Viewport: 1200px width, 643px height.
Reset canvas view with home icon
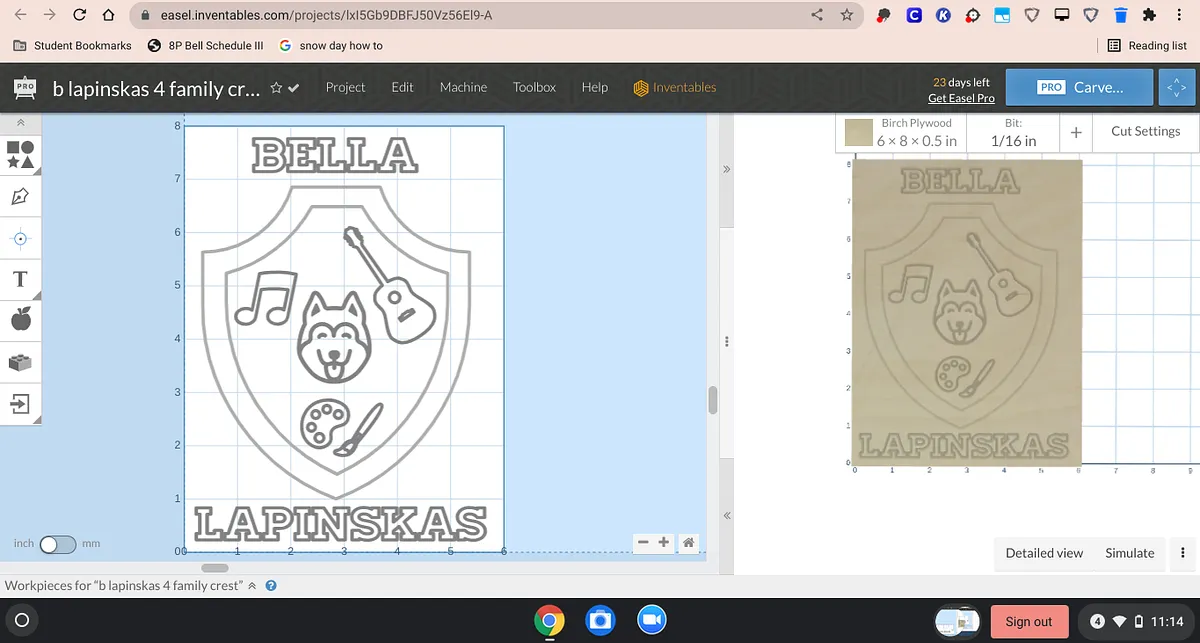pos(688,542)
